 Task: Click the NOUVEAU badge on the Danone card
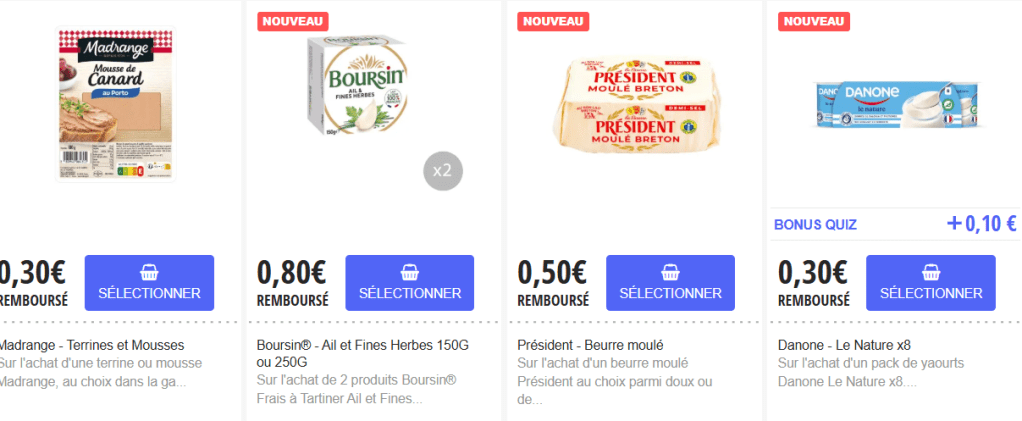pyautogui.click(x=815, y=21)
